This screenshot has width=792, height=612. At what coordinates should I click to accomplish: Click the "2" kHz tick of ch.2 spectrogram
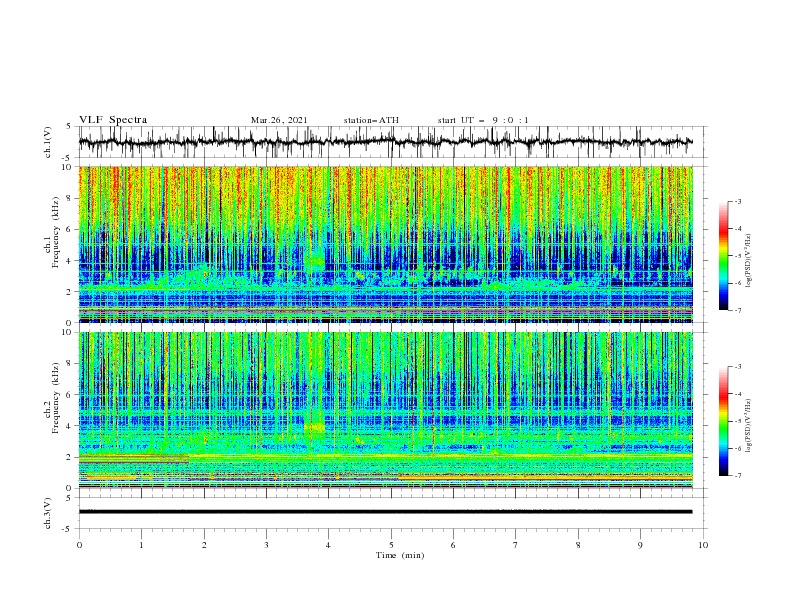pyautogui.click(x=71, y=457)
